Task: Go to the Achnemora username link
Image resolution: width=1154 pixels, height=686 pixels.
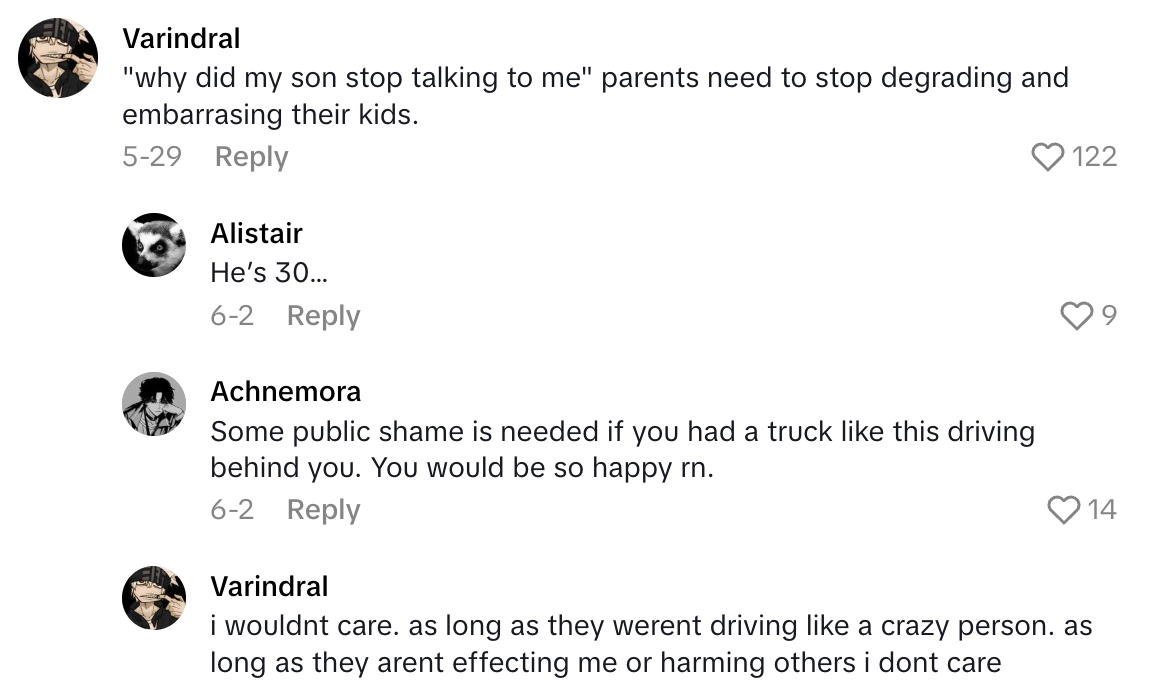Action: point(285,391)
